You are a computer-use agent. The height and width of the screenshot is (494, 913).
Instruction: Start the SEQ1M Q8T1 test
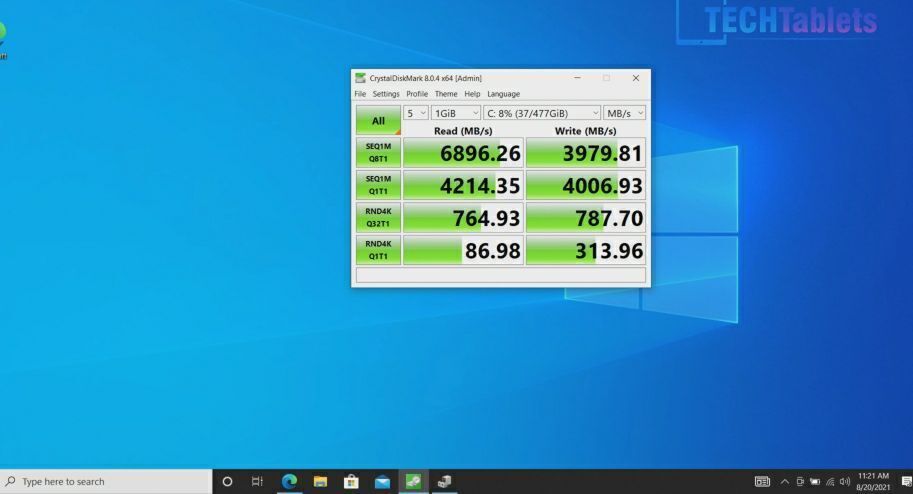[x=378, y=153]
